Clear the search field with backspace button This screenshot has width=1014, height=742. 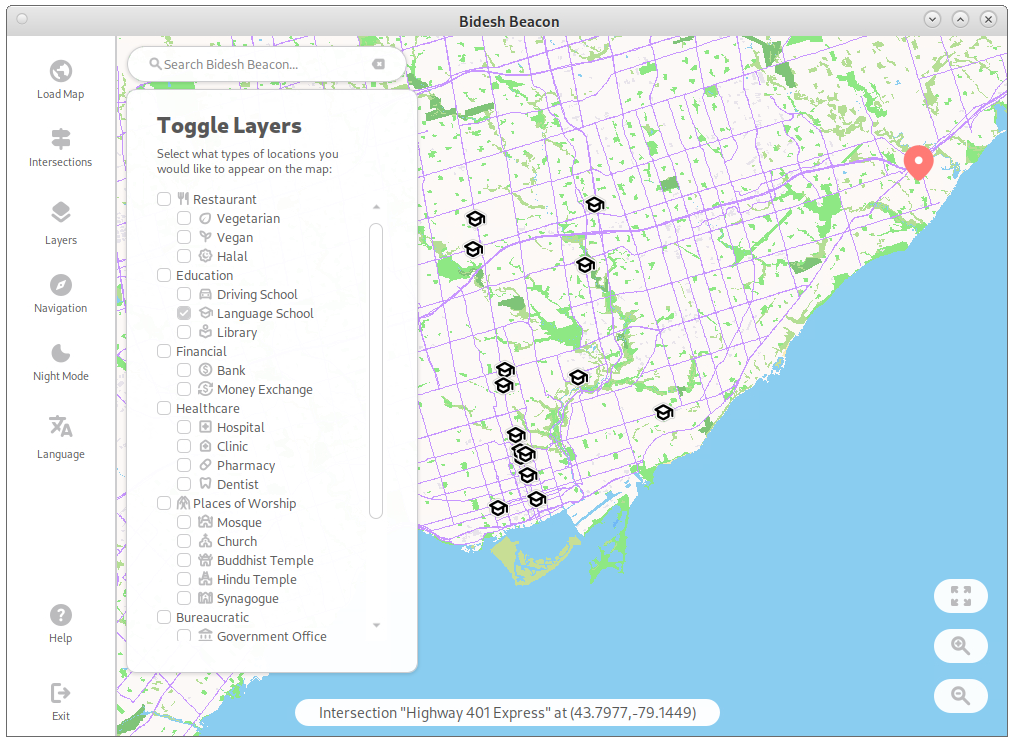[x=378, y=64]
